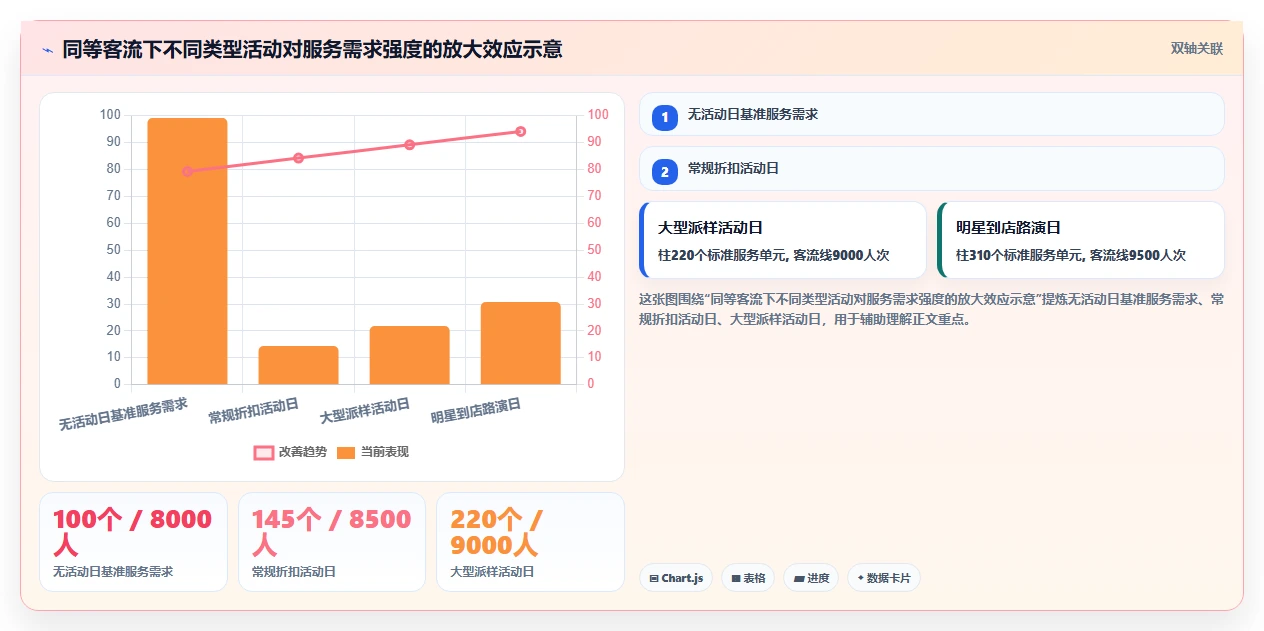1264x631 pixels.
Task: Click the 数据卡片 tag
Action: [x=884, y=578]
